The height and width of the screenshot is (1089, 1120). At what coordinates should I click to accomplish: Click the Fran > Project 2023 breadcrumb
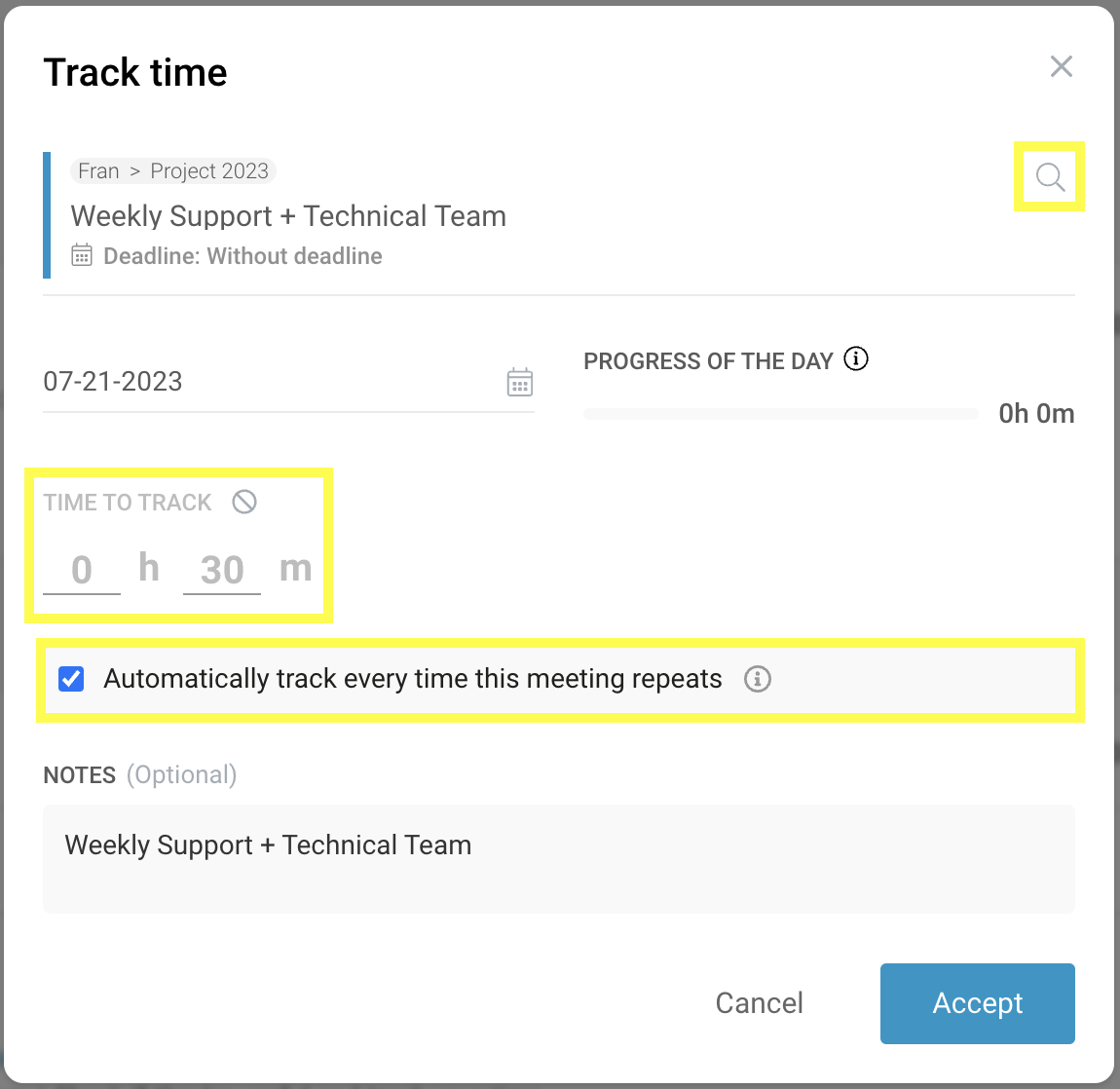[x=173, y=171]
